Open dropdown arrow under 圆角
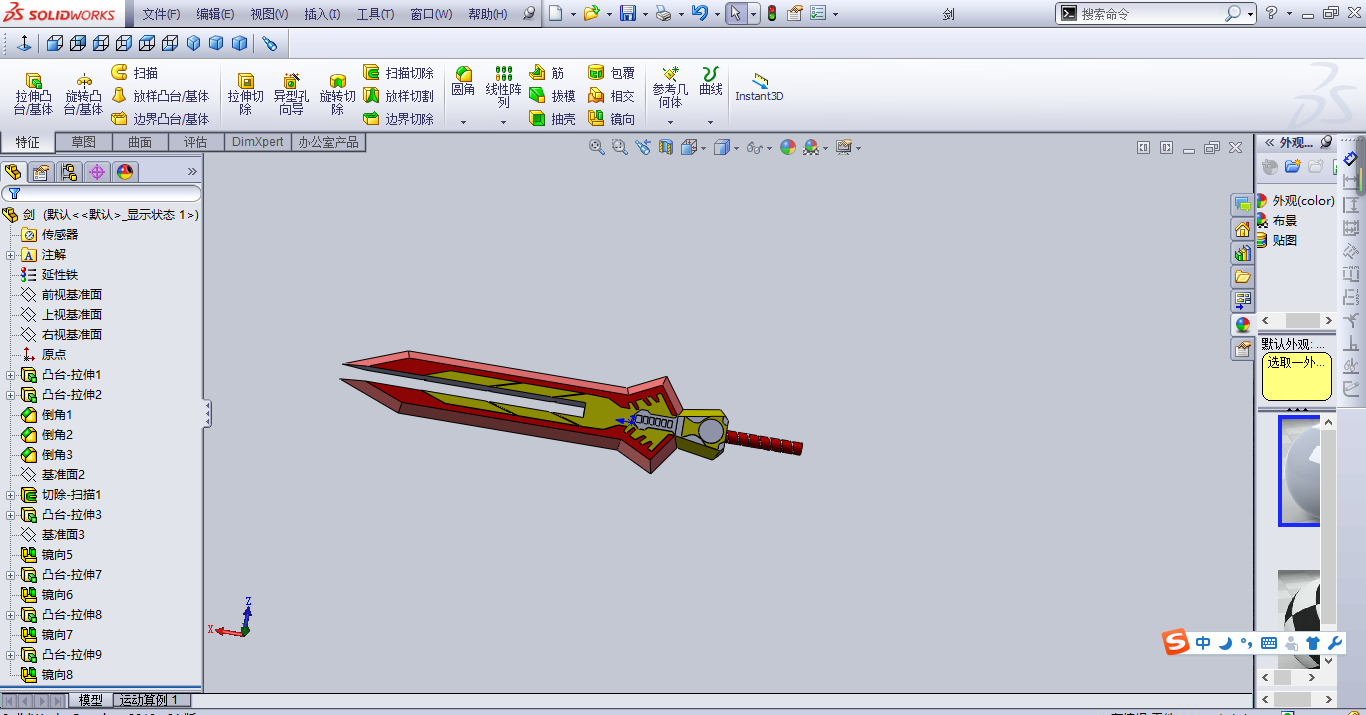 [x=463, y=122]
